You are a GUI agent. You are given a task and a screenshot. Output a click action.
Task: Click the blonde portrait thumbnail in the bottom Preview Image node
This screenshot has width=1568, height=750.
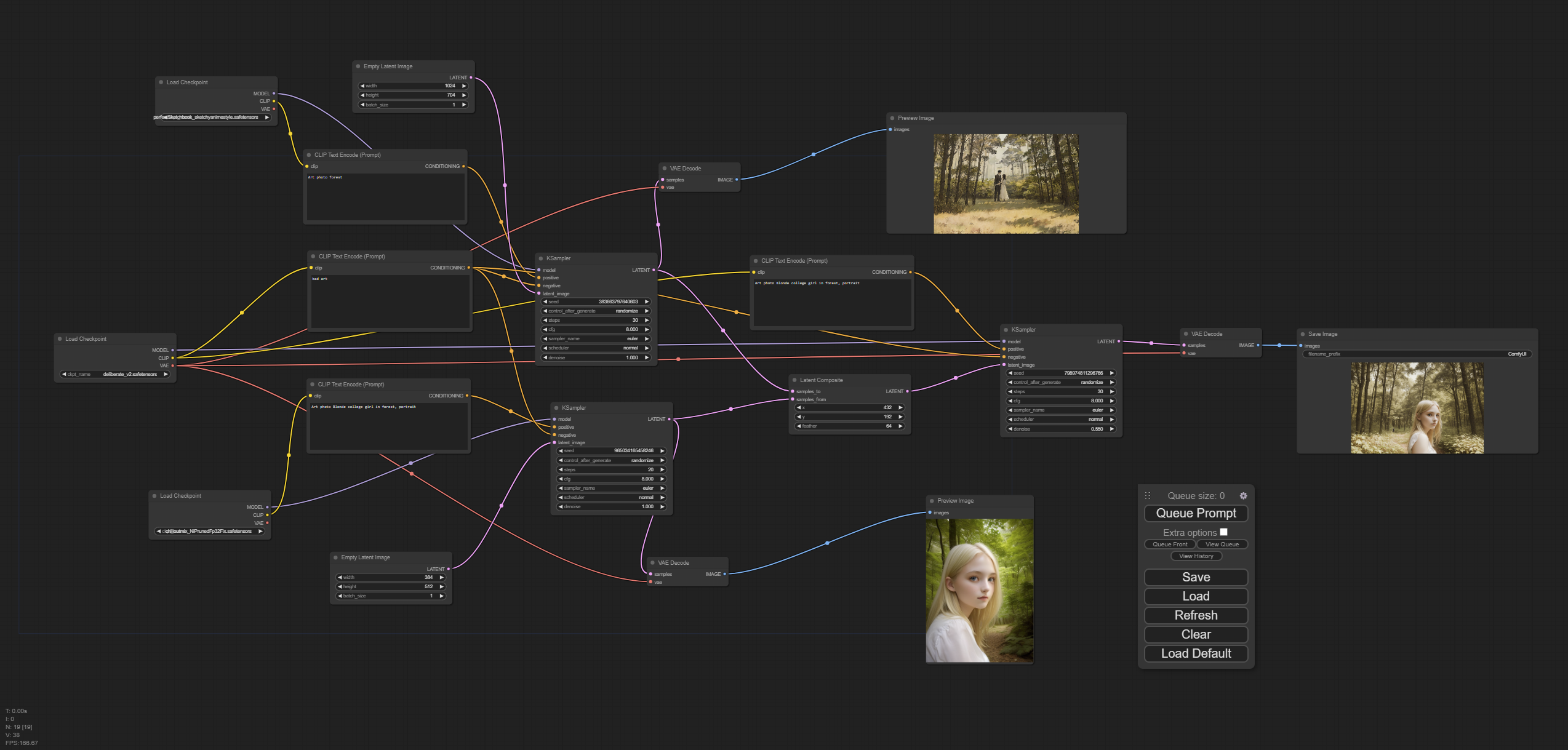[979, 590]
